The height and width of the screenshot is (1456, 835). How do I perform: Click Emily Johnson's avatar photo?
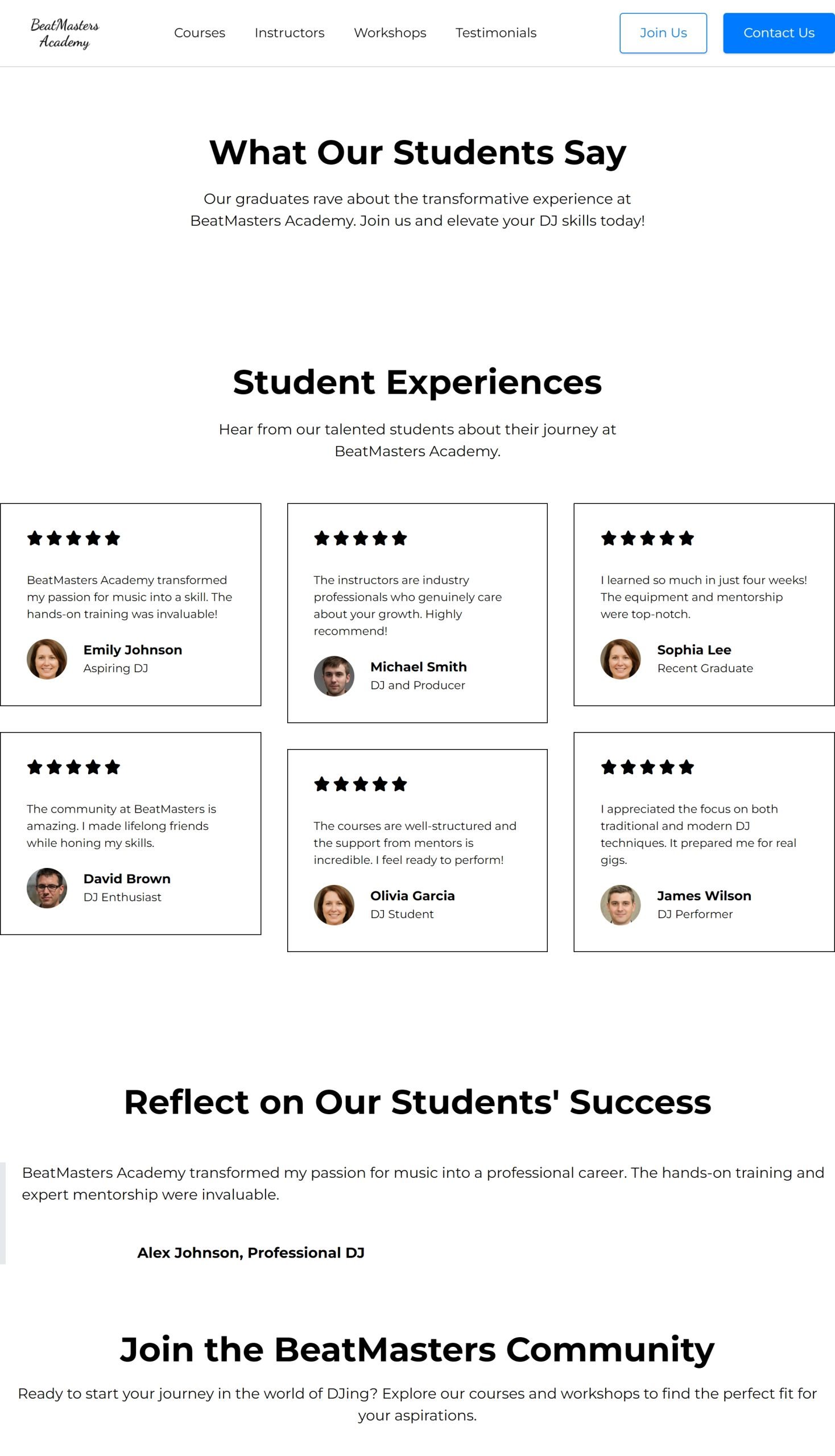[x=47, y=659]
